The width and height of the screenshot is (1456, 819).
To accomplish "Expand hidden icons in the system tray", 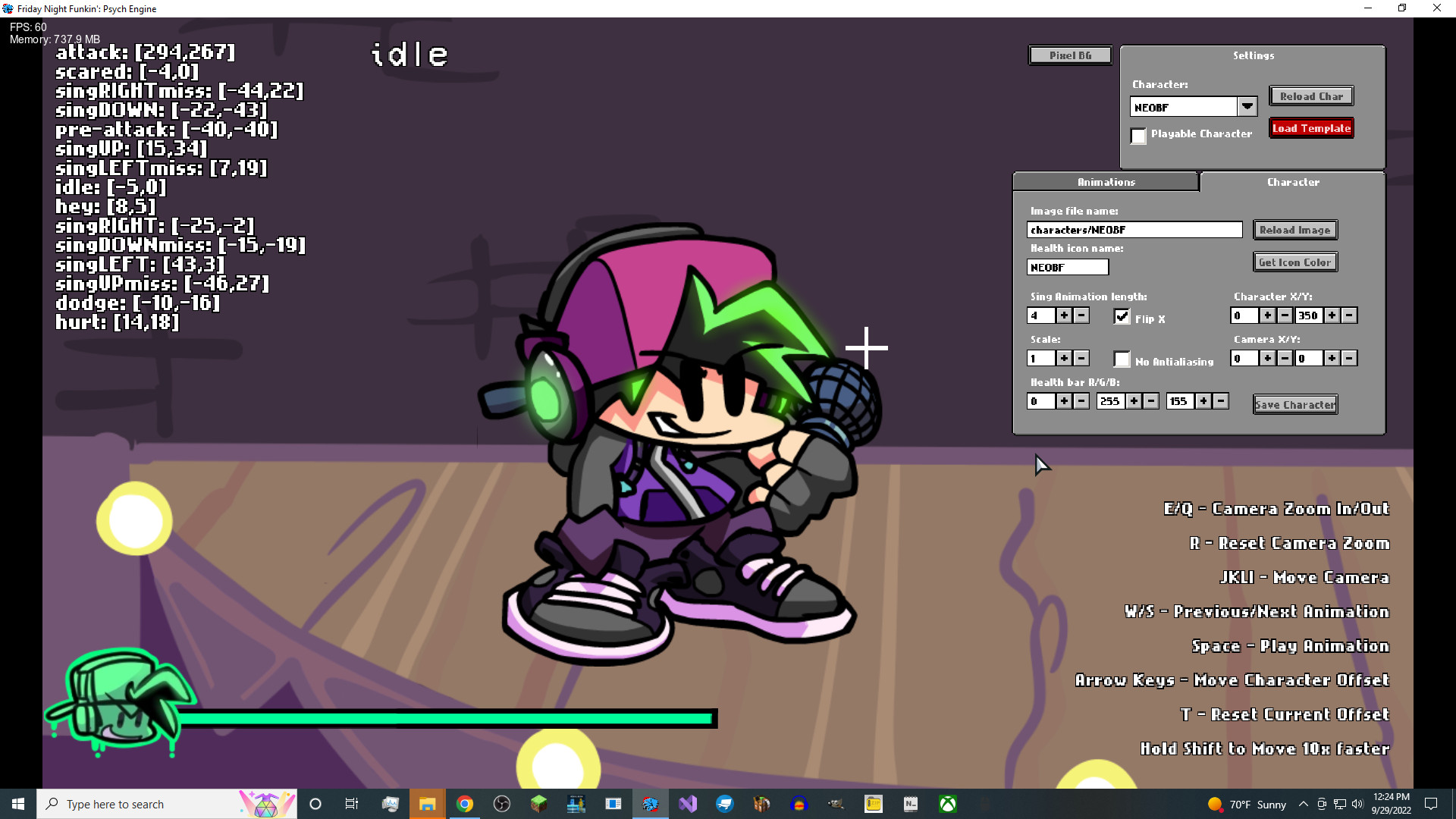I will click(x=1303, y=804).
